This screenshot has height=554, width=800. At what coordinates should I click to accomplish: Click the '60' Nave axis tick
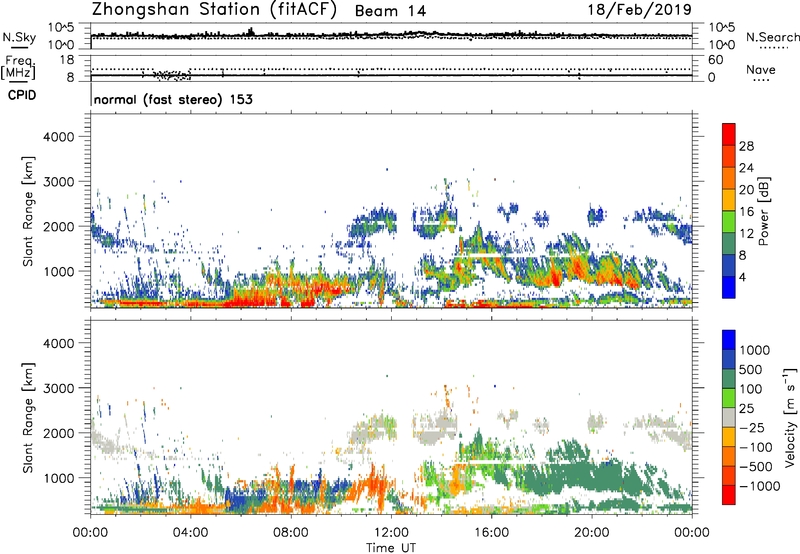[x=716, y=60]
